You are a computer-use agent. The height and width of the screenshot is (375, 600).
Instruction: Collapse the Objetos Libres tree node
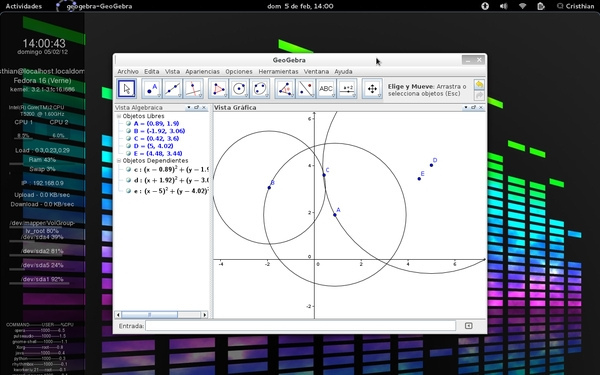pyautogui.click(x=119, y=116)
